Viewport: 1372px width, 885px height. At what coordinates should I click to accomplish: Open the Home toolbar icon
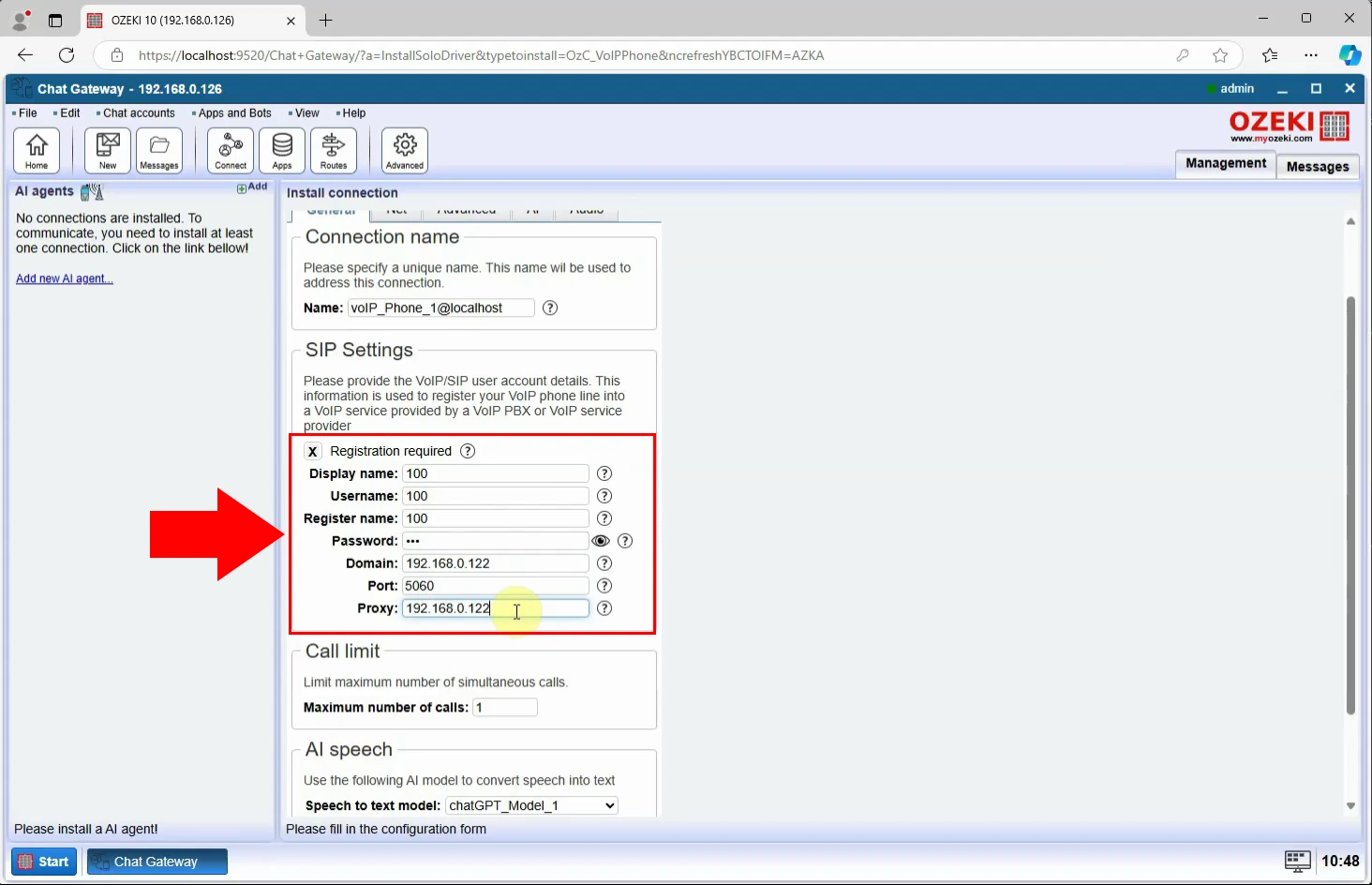[x=37, y=151]
